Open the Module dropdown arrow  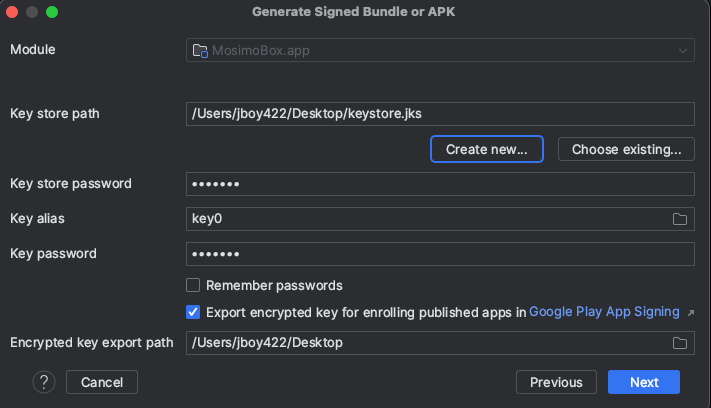click(683, 50)
